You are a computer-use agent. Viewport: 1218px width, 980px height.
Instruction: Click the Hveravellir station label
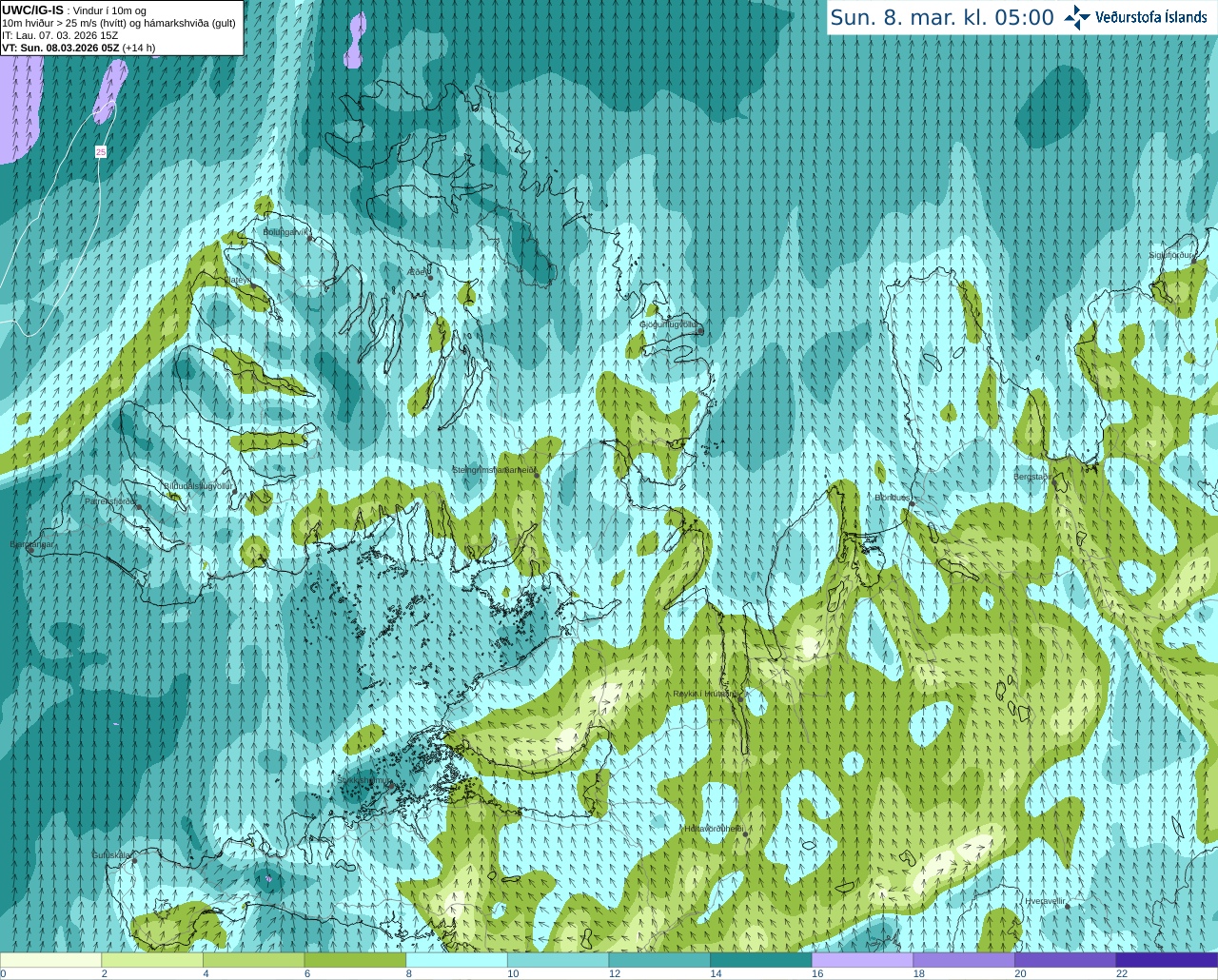tap(1045, 900)
